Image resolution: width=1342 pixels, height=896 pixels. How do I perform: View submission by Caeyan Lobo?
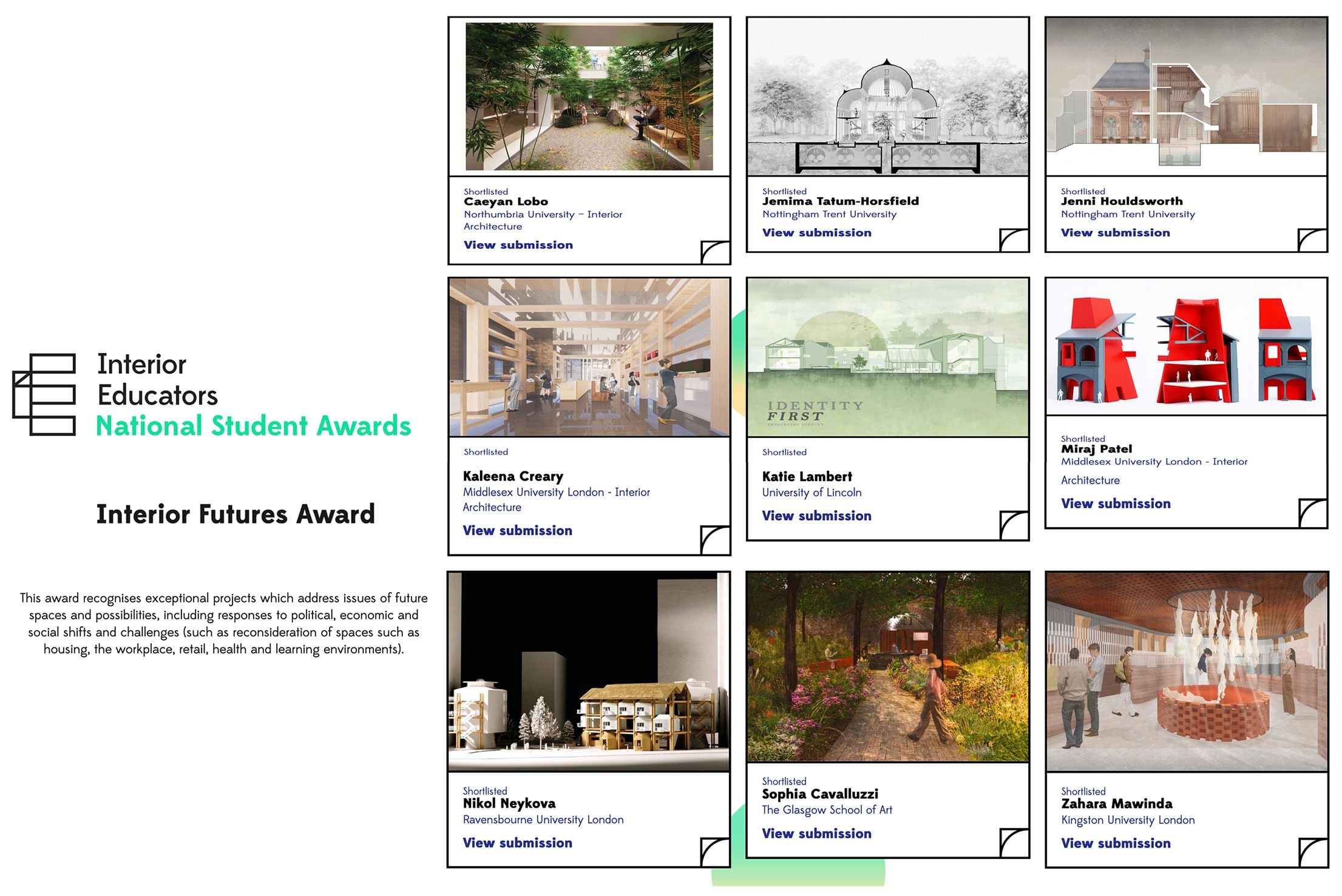[518, 245]
